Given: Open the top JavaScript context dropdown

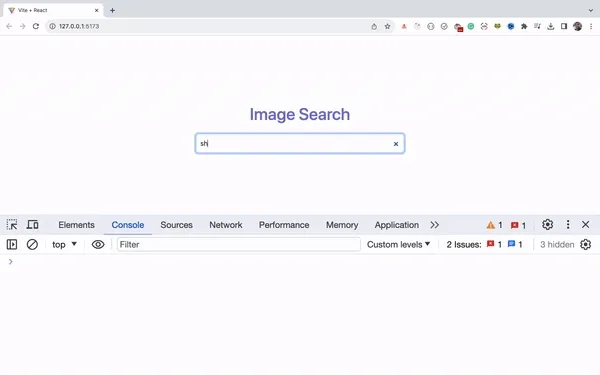Looking at the screenshot, I should tap(64, 245).
